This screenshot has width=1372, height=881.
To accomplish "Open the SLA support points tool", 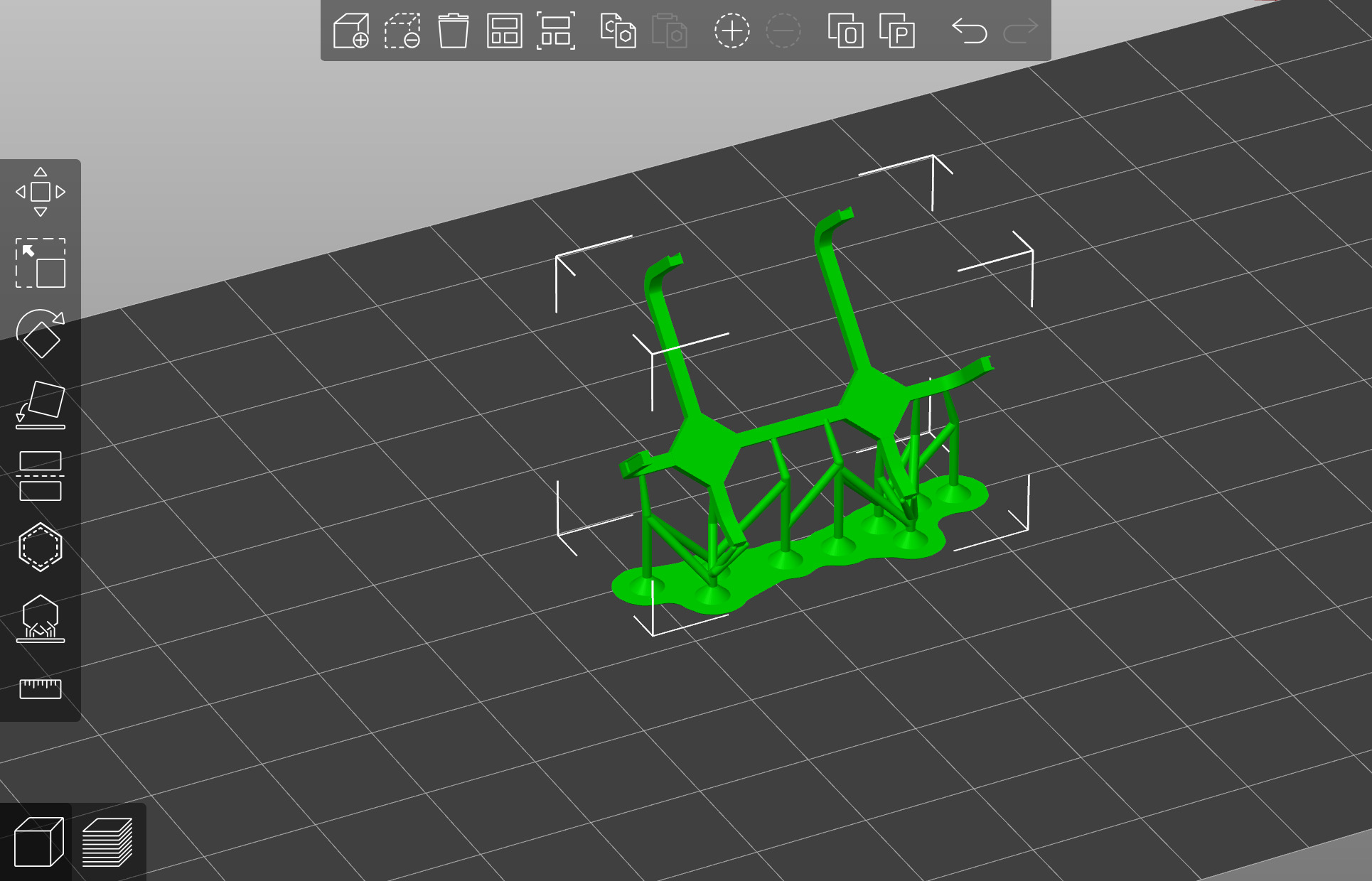I will click(41, 618).
